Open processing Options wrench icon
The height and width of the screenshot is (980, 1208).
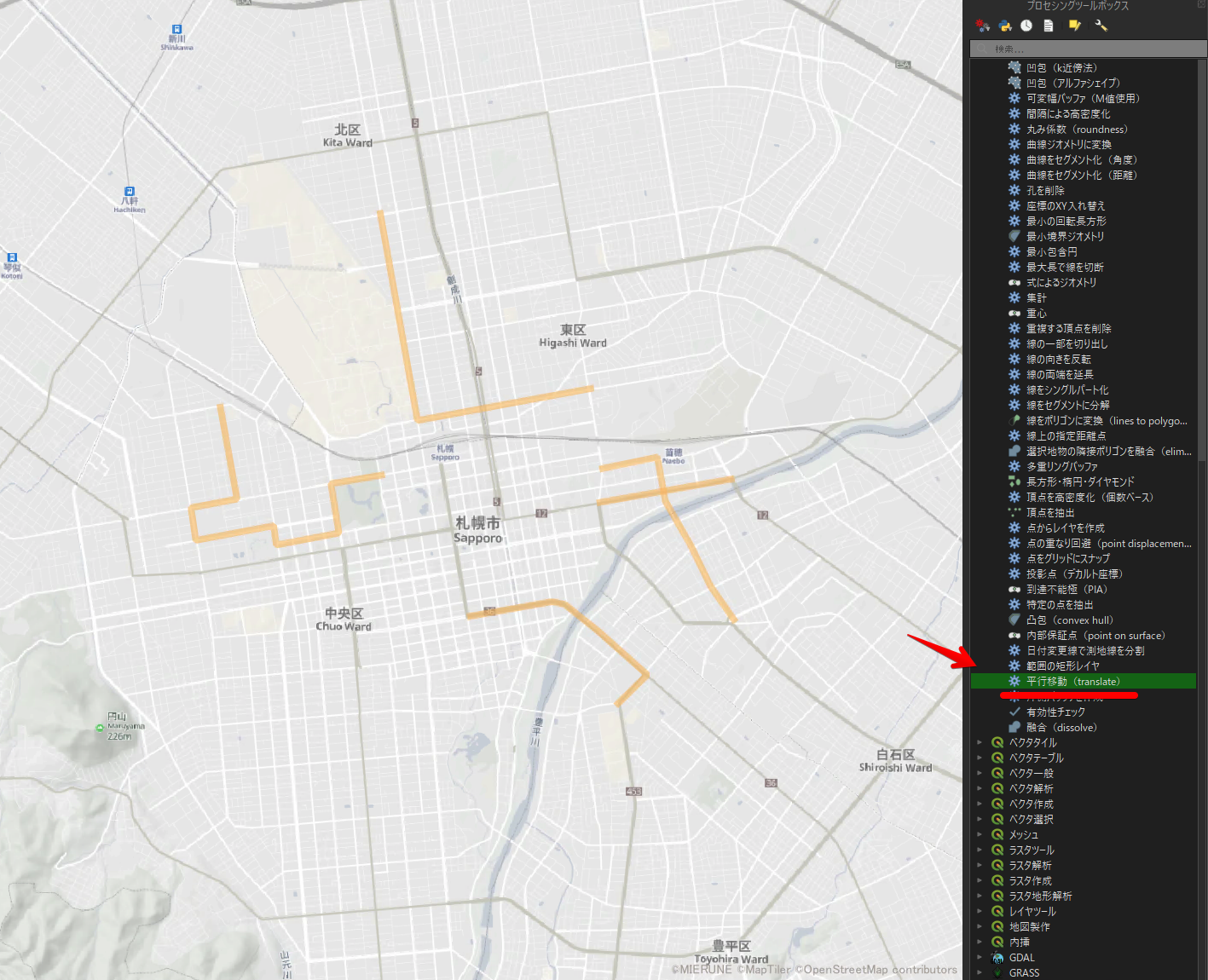tap(1101, 26)
